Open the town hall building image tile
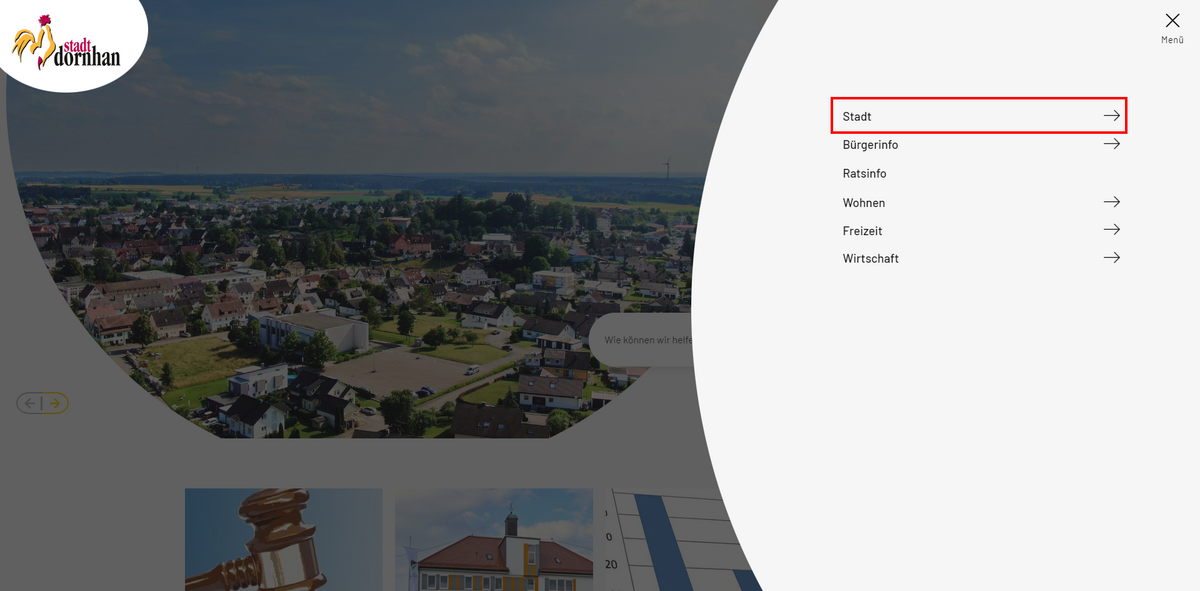 tap(493, 540)
